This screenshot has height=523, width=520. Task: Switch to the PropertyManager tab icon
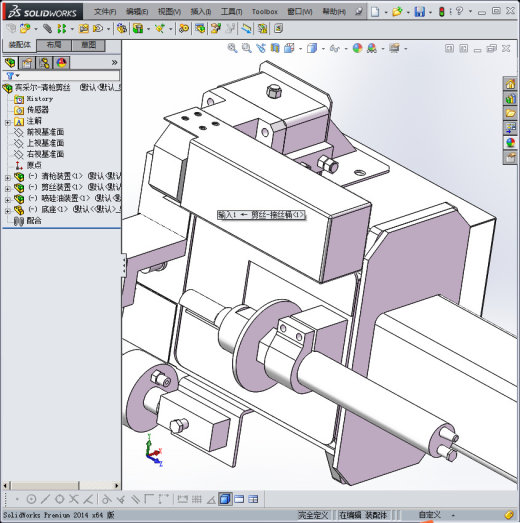pos(27,63)
